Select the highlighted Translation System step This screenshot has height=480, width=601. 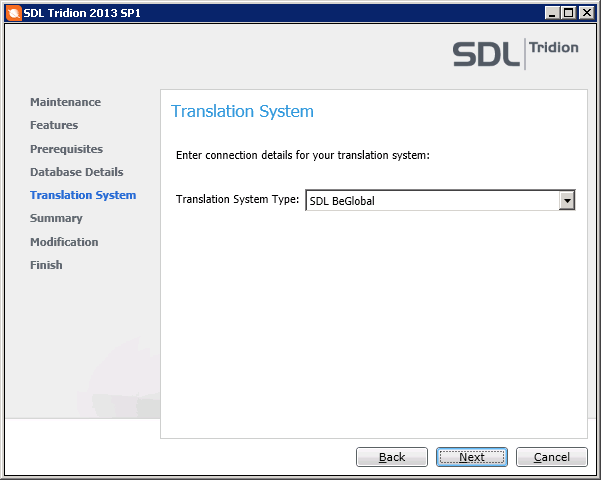pos(83,195)
